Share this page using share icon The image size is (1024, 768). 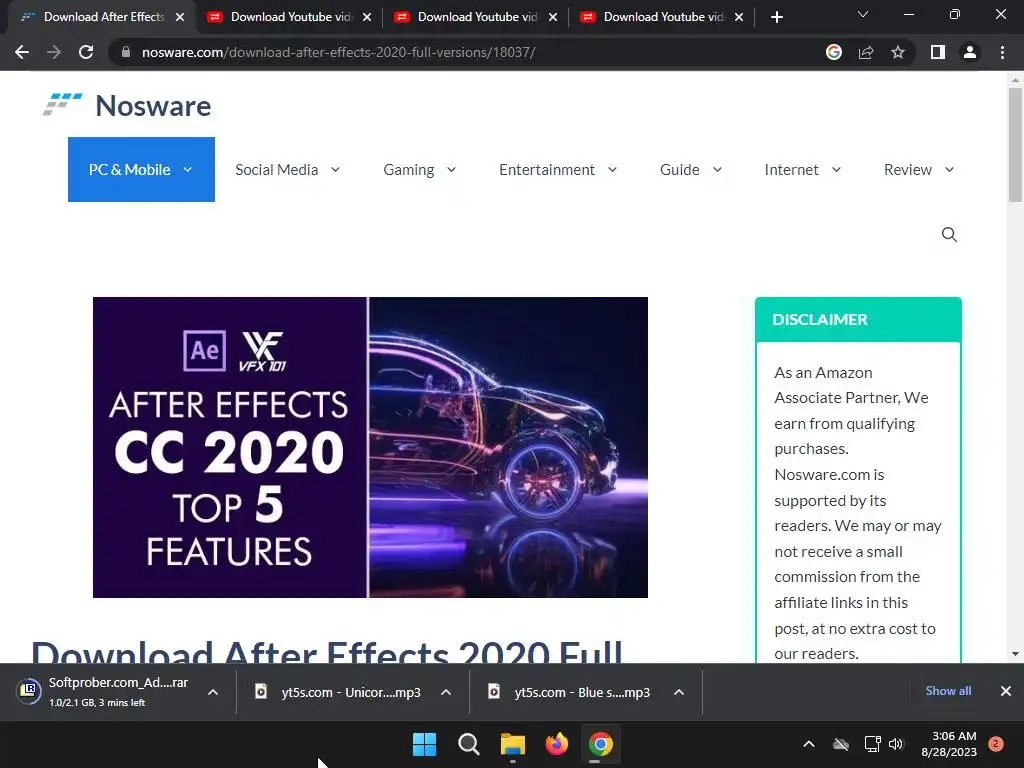[866, 52]
